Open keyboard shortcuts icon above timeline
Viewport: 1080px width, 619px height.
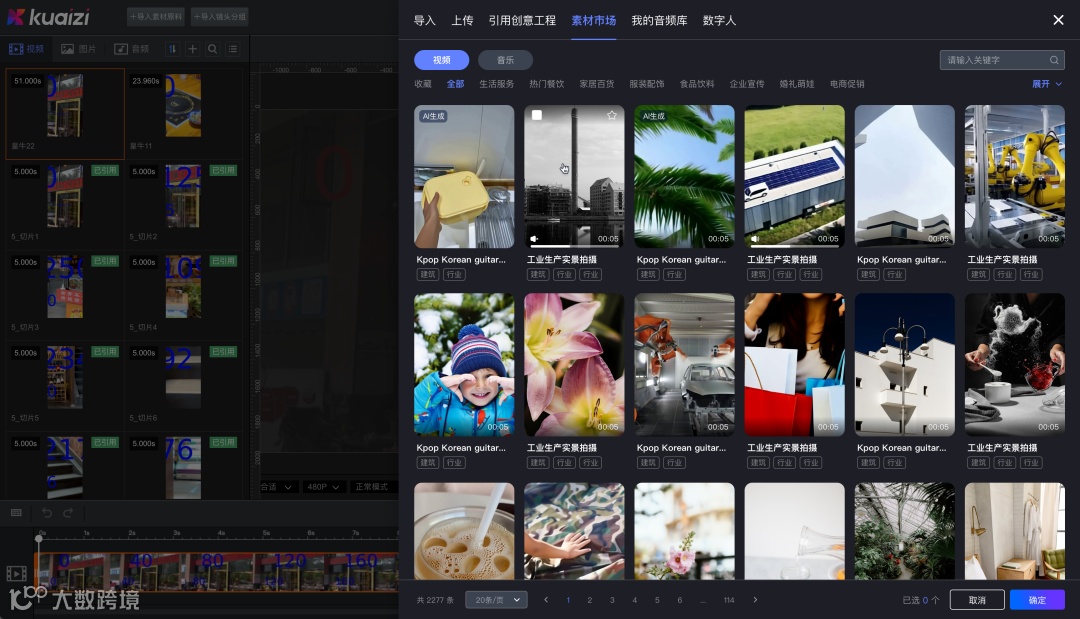(x=16, y=512)
